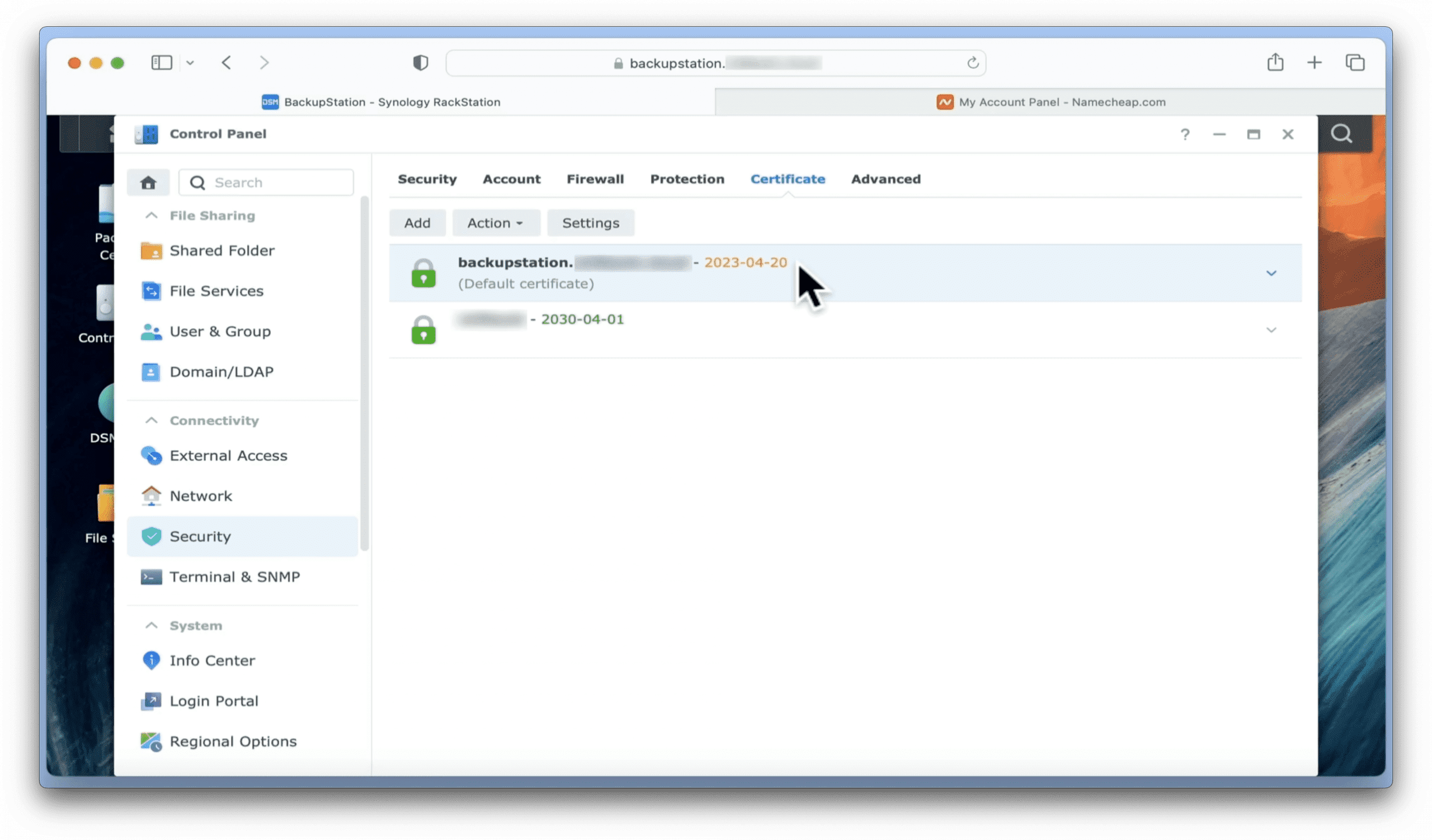Focus the Control Panel search field

266,182
